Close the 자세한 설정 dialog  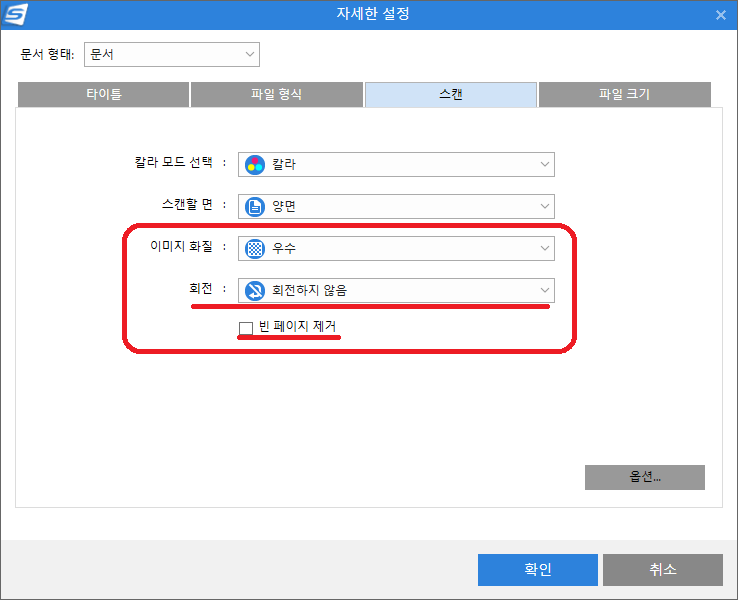[721, 15]
